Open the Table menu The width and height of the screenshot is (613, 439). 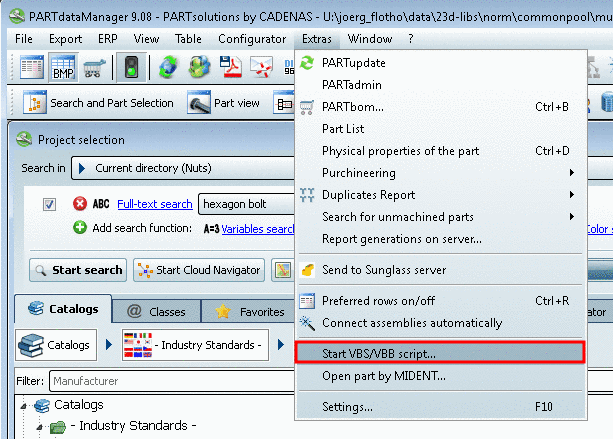[188, 39]
